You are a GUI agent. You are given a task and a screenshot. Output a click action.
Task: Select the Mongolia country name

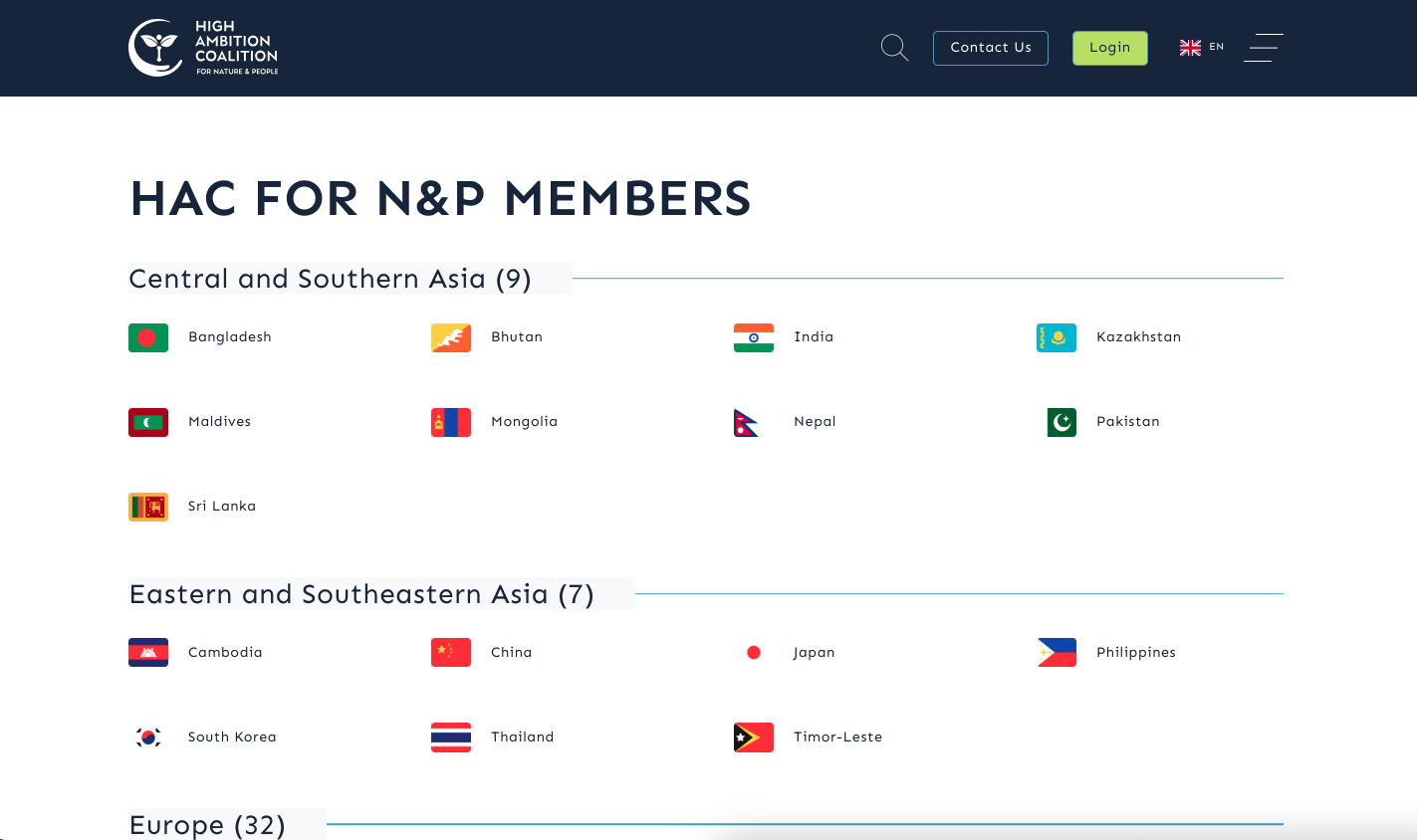[525, 422]
